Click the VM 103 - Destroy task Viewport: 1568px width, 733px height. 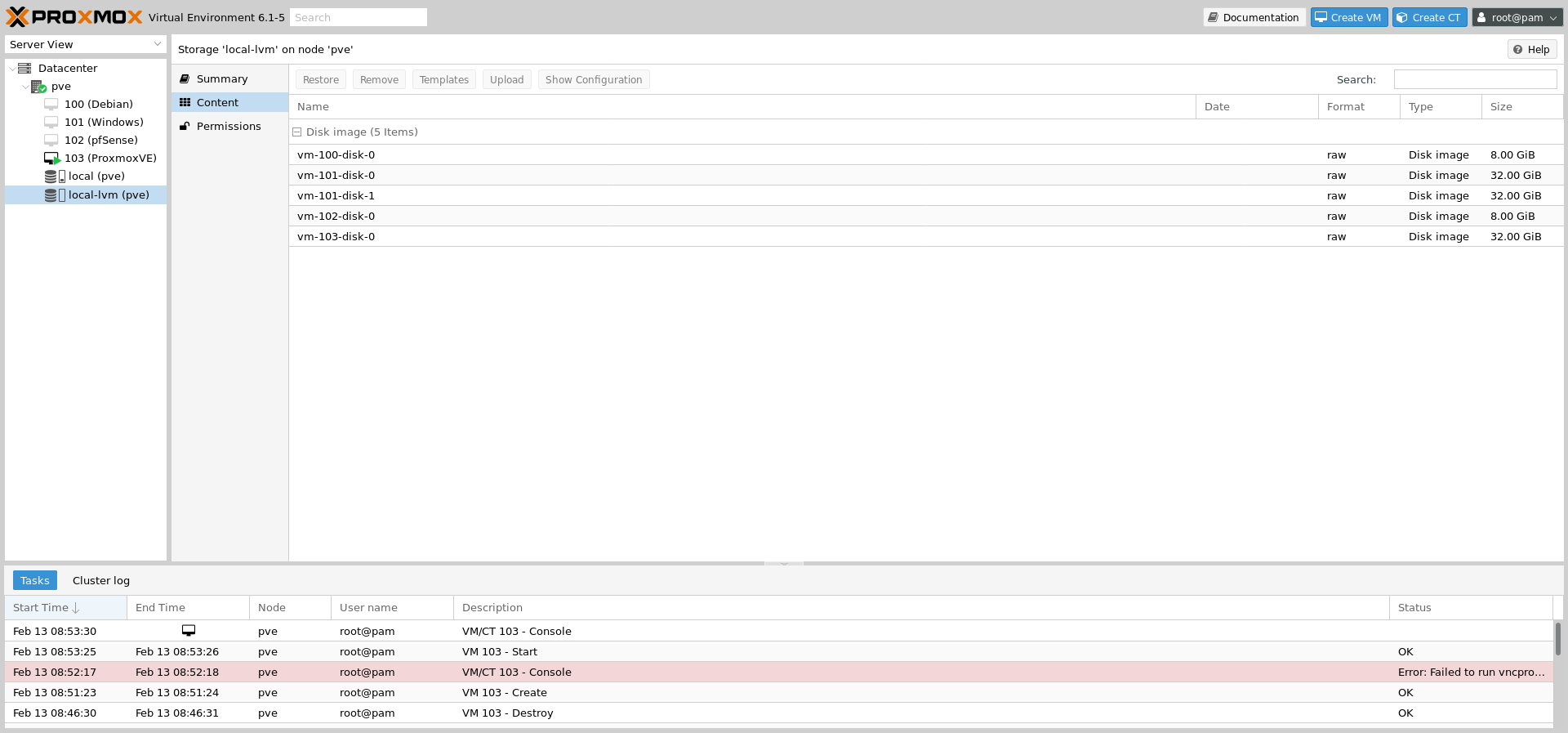pyautogui.click(x=779, y=713)
